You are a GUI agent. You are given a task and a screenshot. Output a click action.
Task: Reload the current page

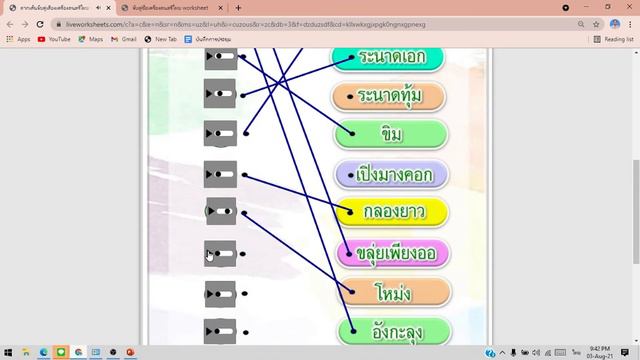(40, 24)
